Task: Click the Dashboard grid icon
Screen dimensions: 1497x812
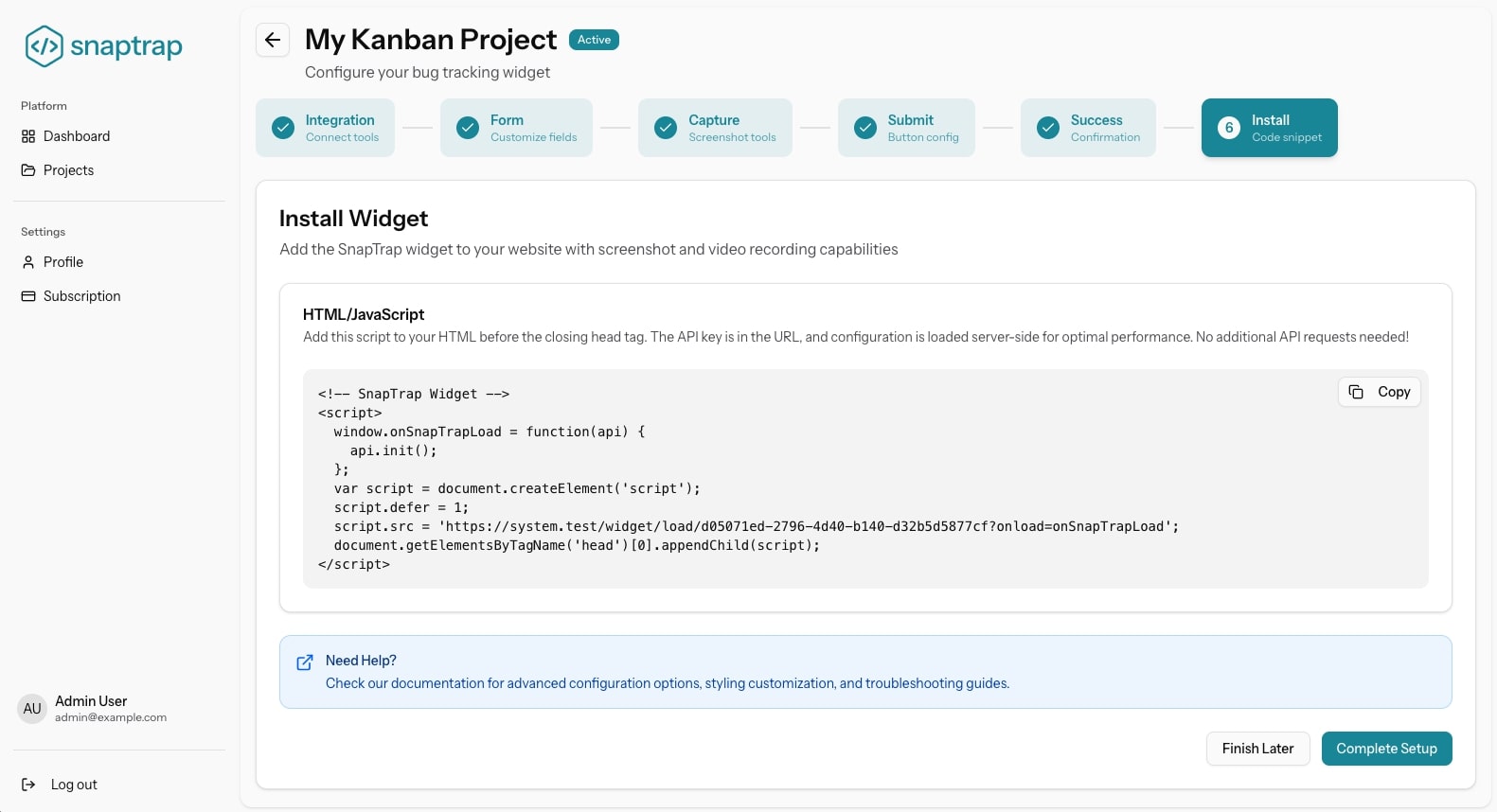Action: [28, 136]
